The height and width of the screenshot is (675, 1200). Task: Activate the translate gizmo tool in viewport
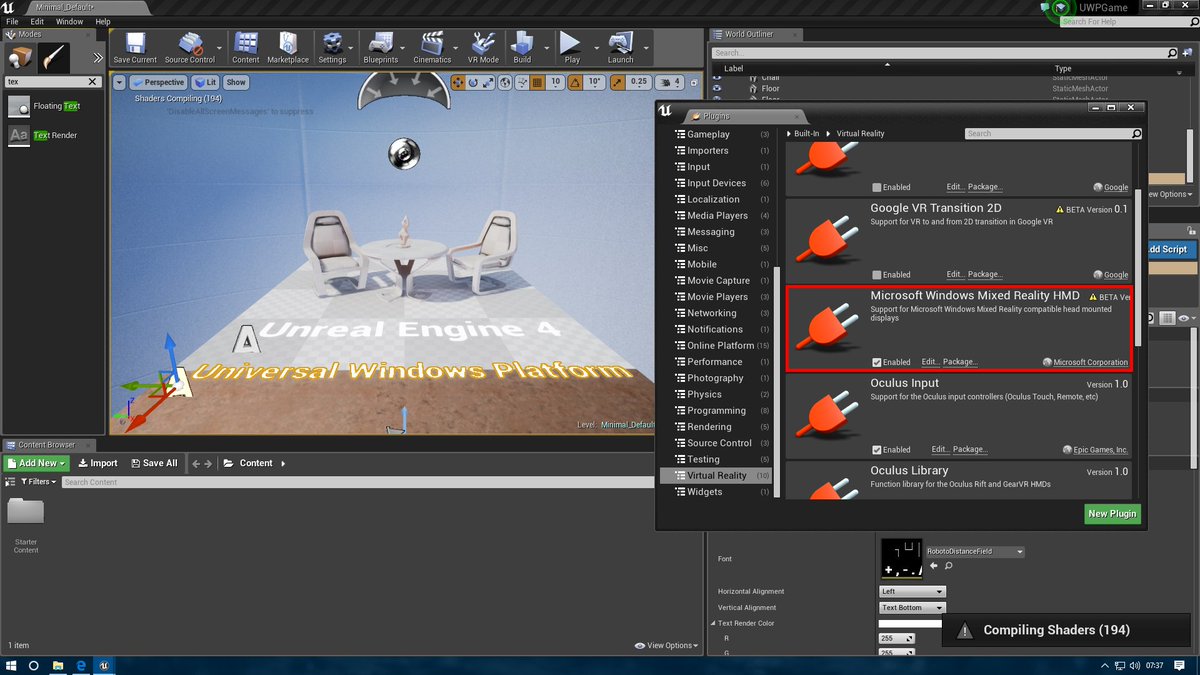(x=459, y=83)
